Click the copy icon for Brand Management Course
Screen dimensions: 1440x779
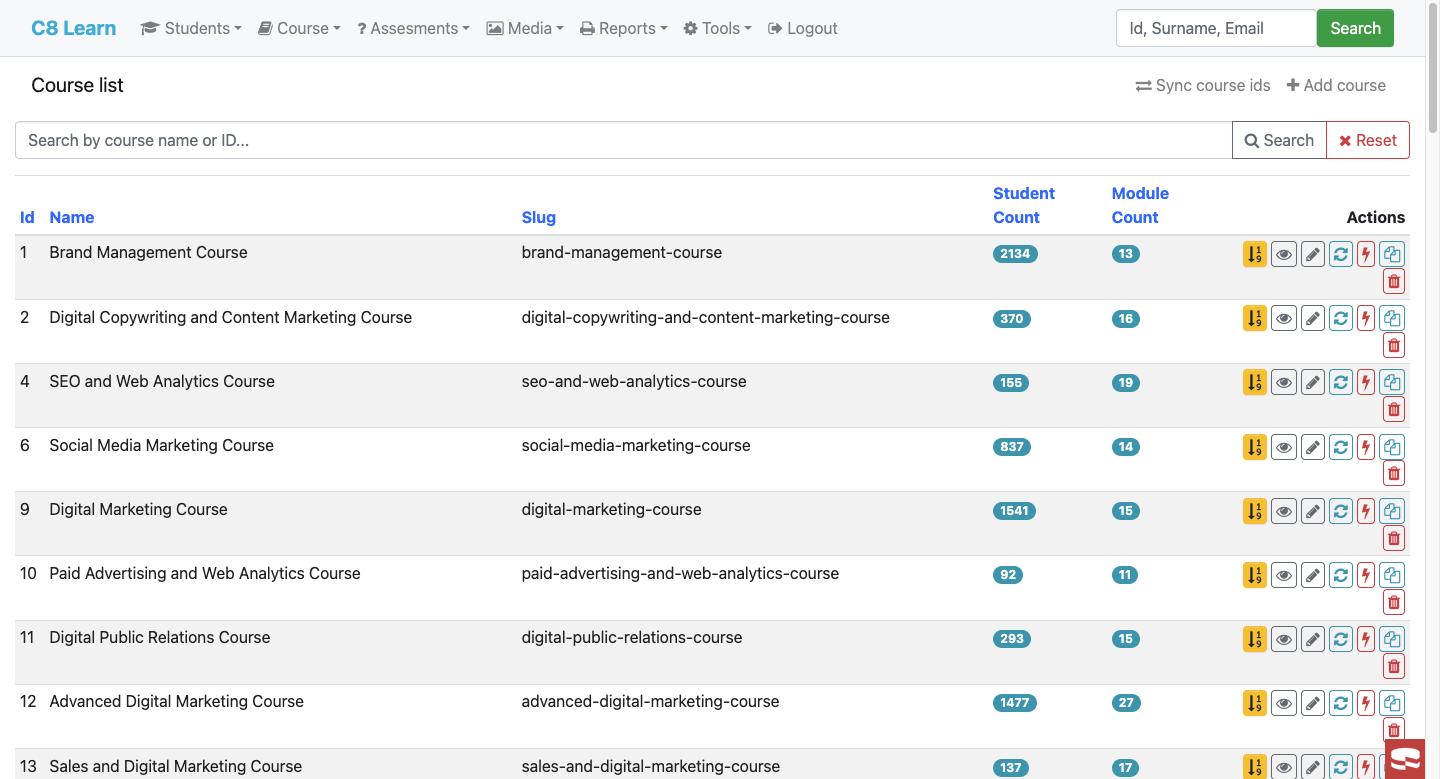tap(1392, 254)
